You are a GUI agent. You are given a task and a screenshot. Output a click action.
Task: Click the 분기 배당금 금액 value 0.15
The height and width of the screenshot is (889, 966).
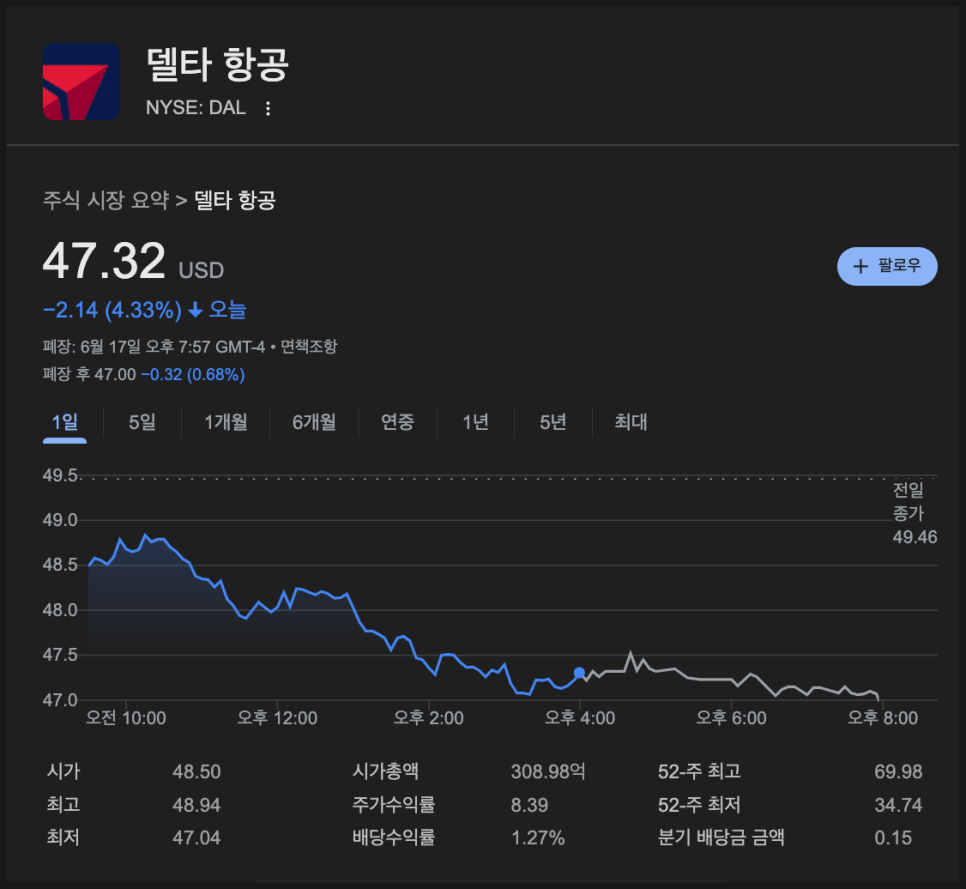(893, 838)
